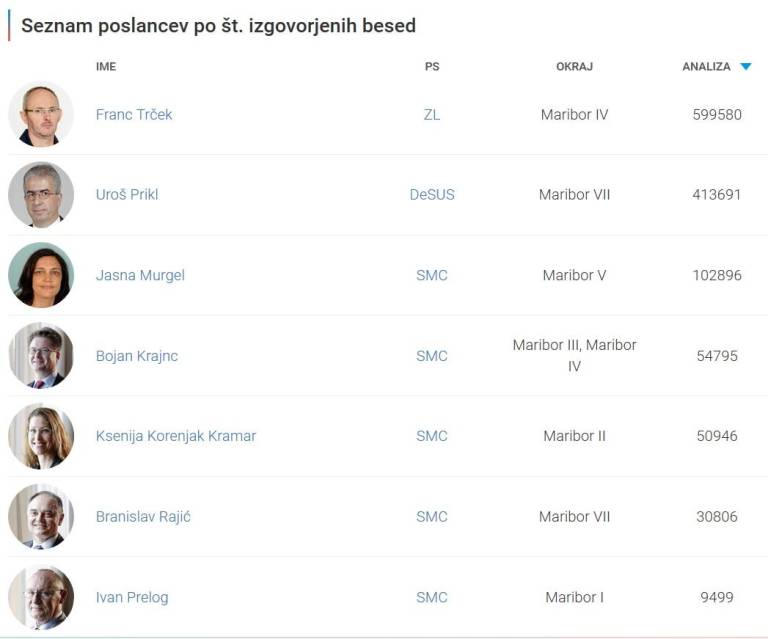The width and height of the screenshot is (768, 639).
Task: Open the Franc Trček name link
Action: pyautogui.click(x=134, y=115)
